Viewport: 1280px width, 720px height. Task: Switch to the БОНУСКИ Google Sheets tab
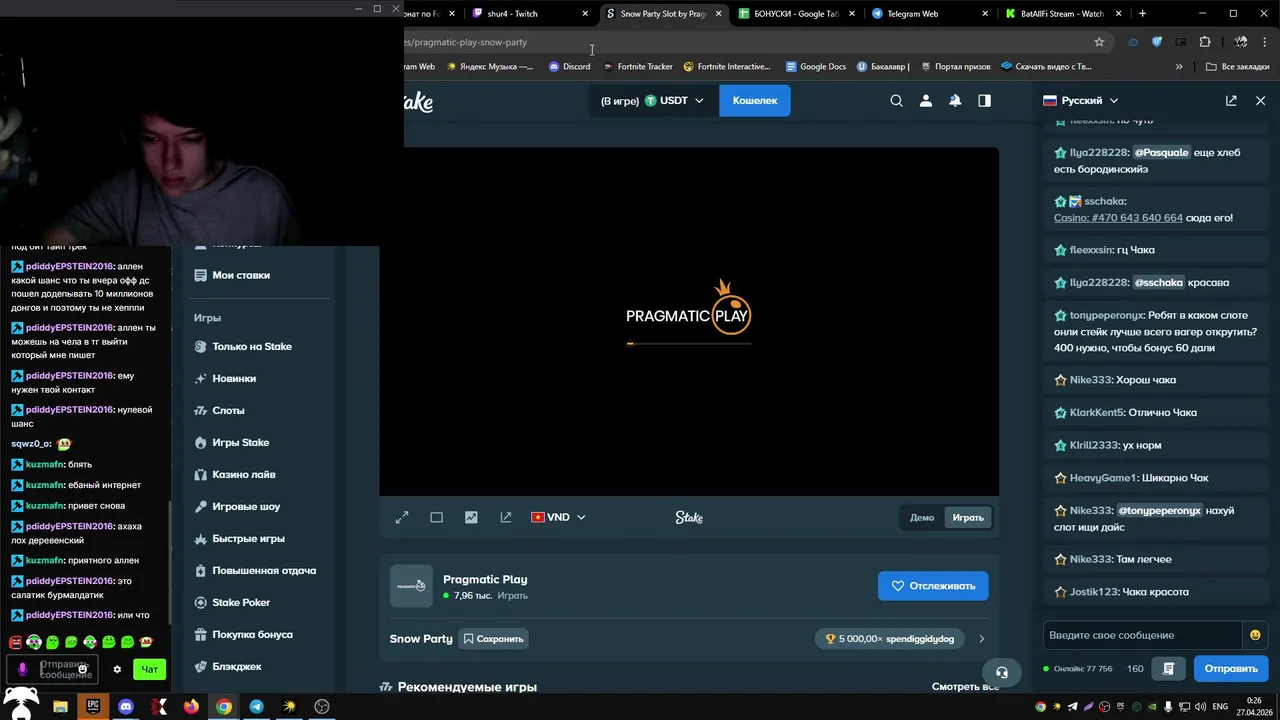795,14
